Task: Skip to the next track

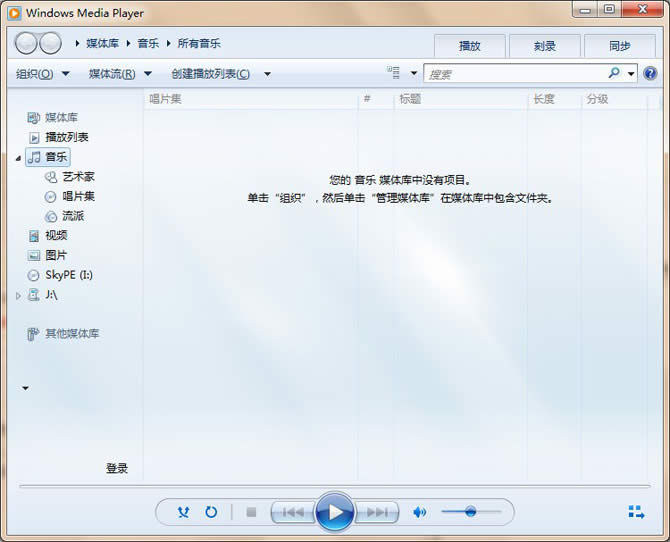Action: click(377, 512)
